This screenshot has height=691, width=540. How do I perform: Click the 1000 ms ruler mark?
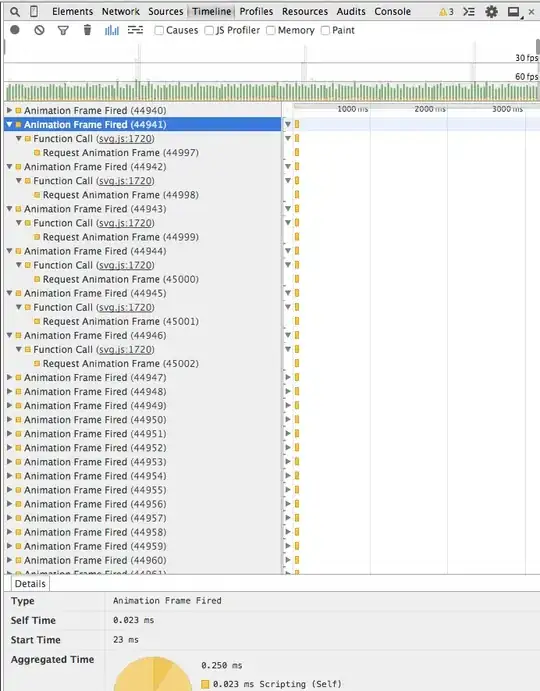point(352,109)
